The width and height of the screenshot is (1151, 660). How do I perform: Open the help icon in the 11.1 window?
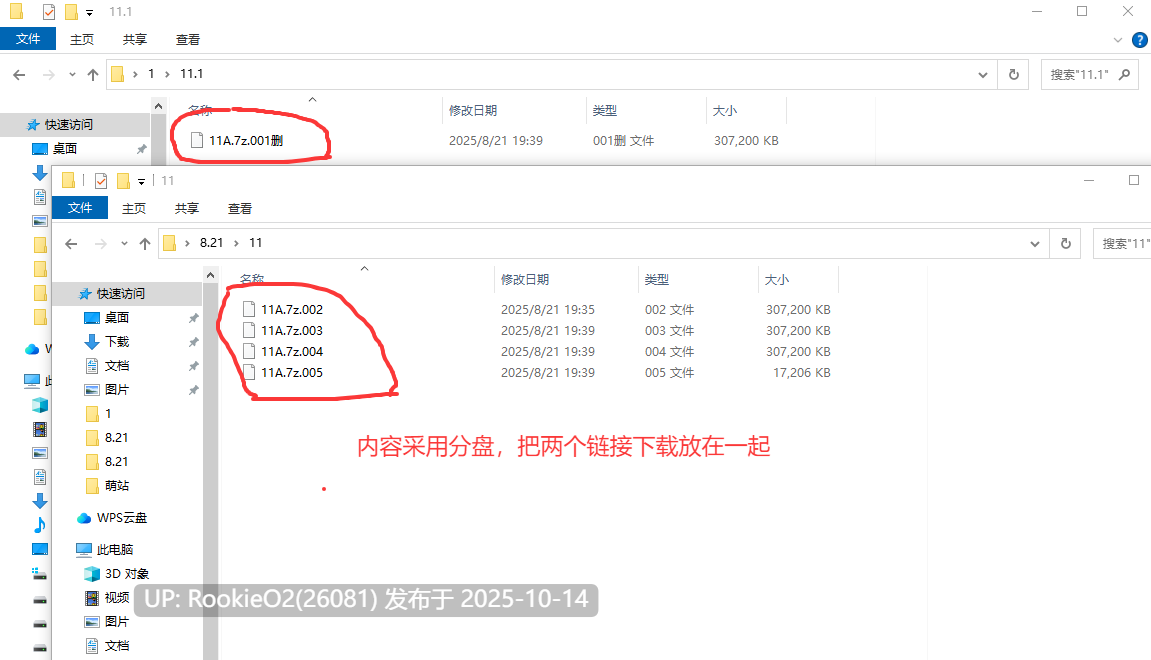(x=1140, y=40)
